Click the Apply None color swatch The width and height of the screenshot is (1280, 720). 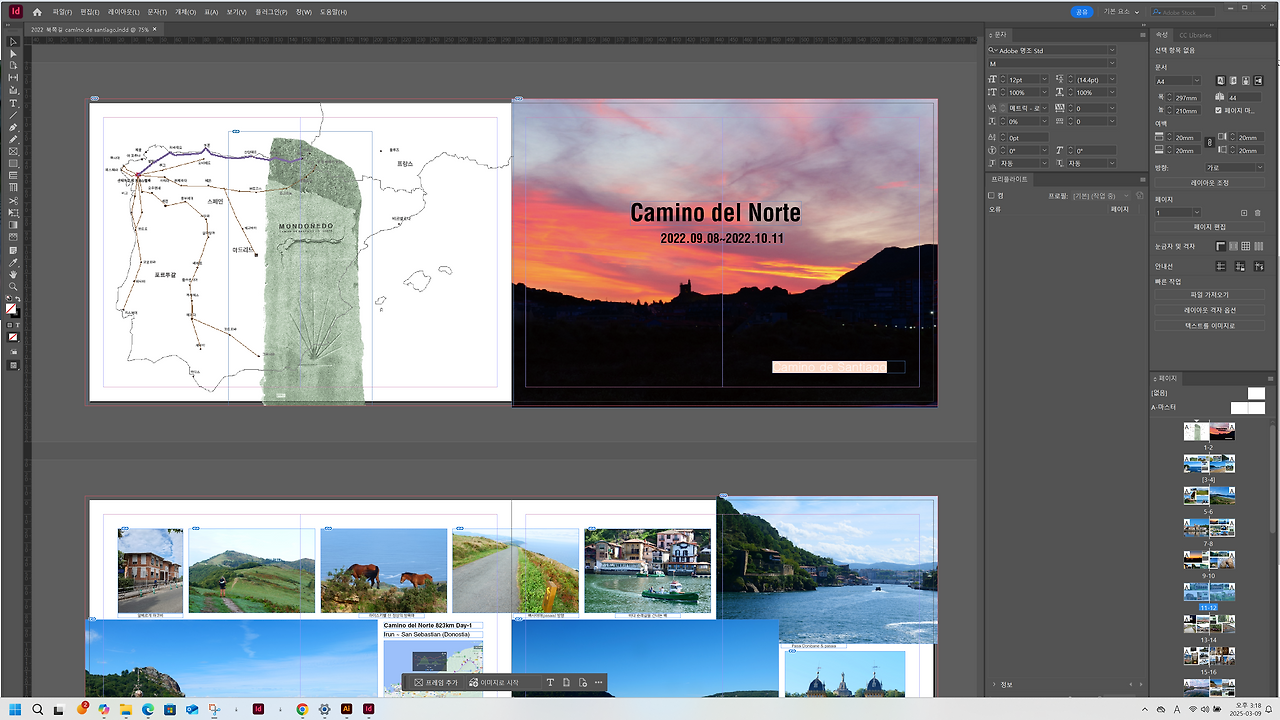(13, 337)
